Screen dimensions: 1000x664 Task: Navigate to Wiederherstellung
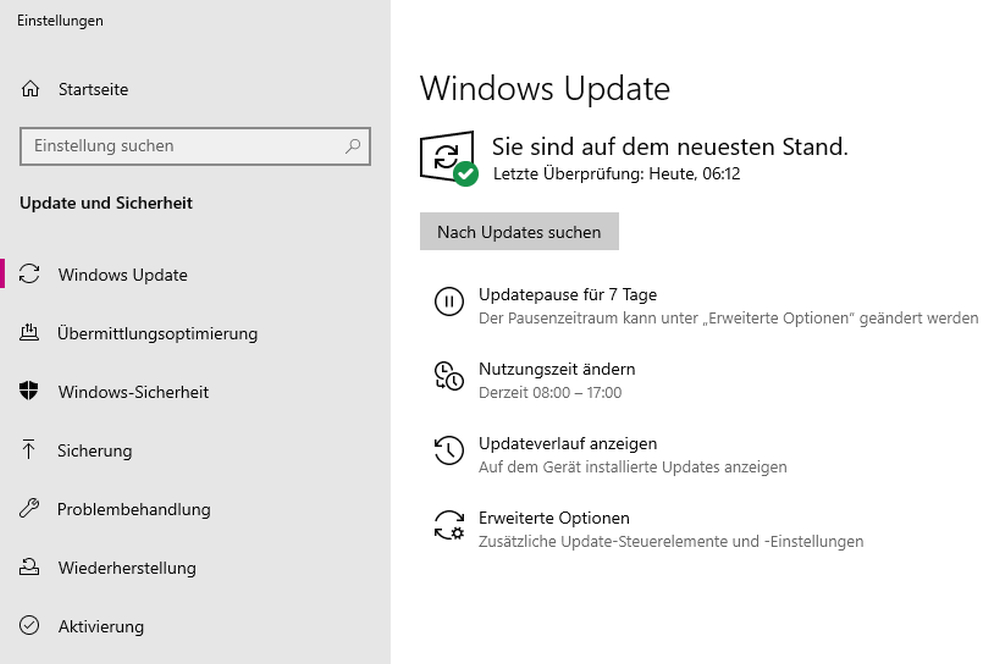(x=127, y=568)
